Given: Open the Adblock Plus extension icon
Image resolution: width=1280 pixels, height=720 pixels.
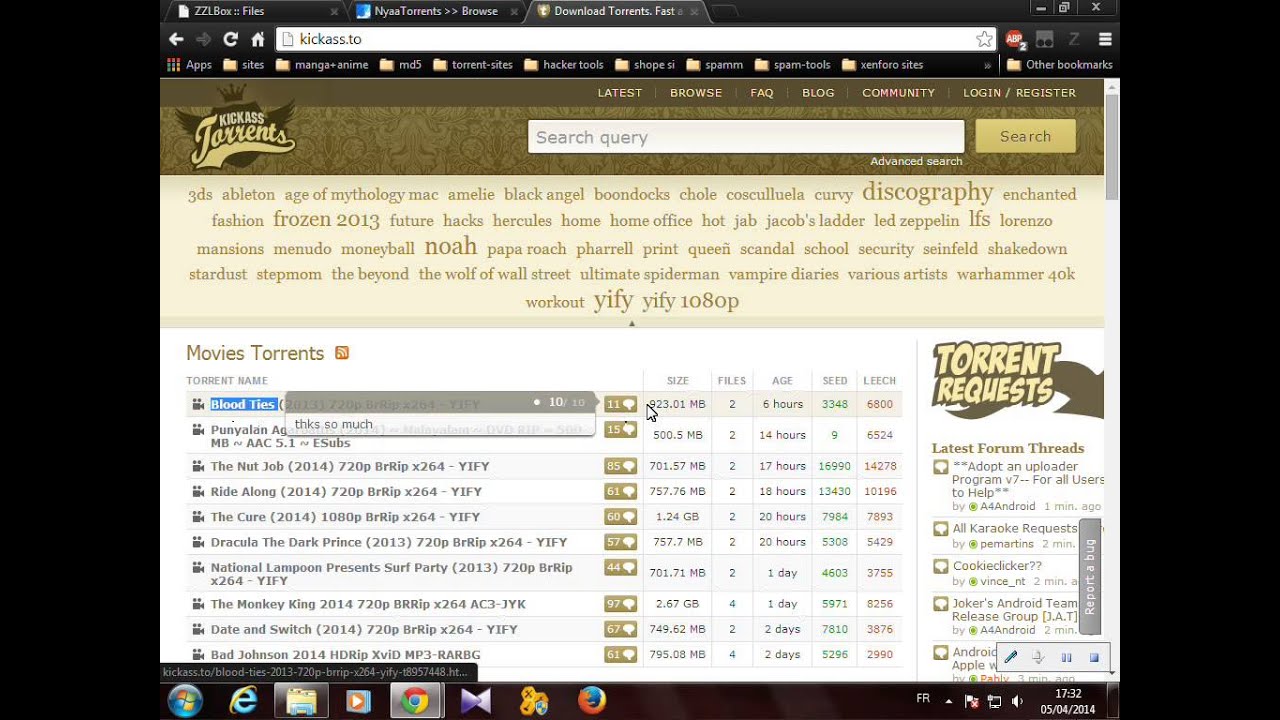Looking at the screenshot, I should pyautogui.click(x=1015, y=39).
